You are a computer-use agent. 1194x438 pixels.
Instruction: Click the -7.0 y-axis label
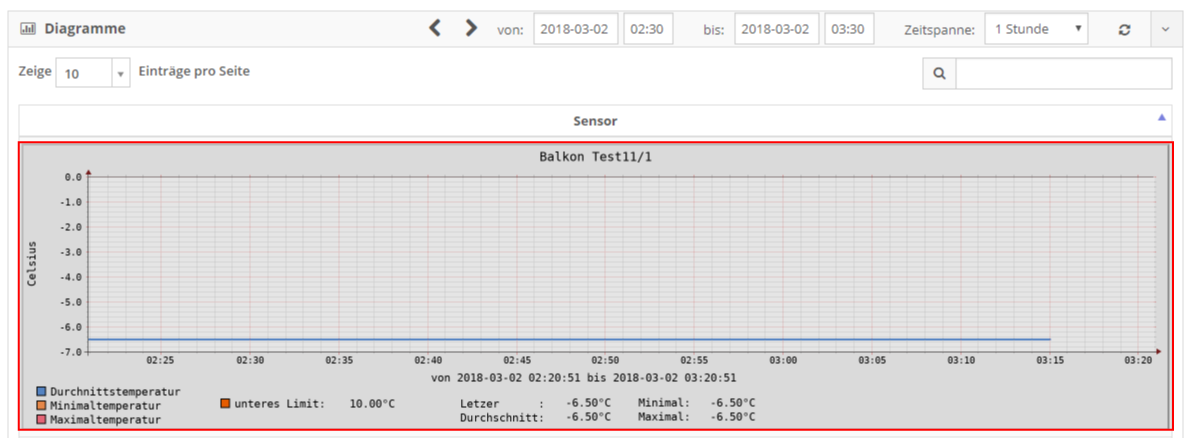point(73,352)
